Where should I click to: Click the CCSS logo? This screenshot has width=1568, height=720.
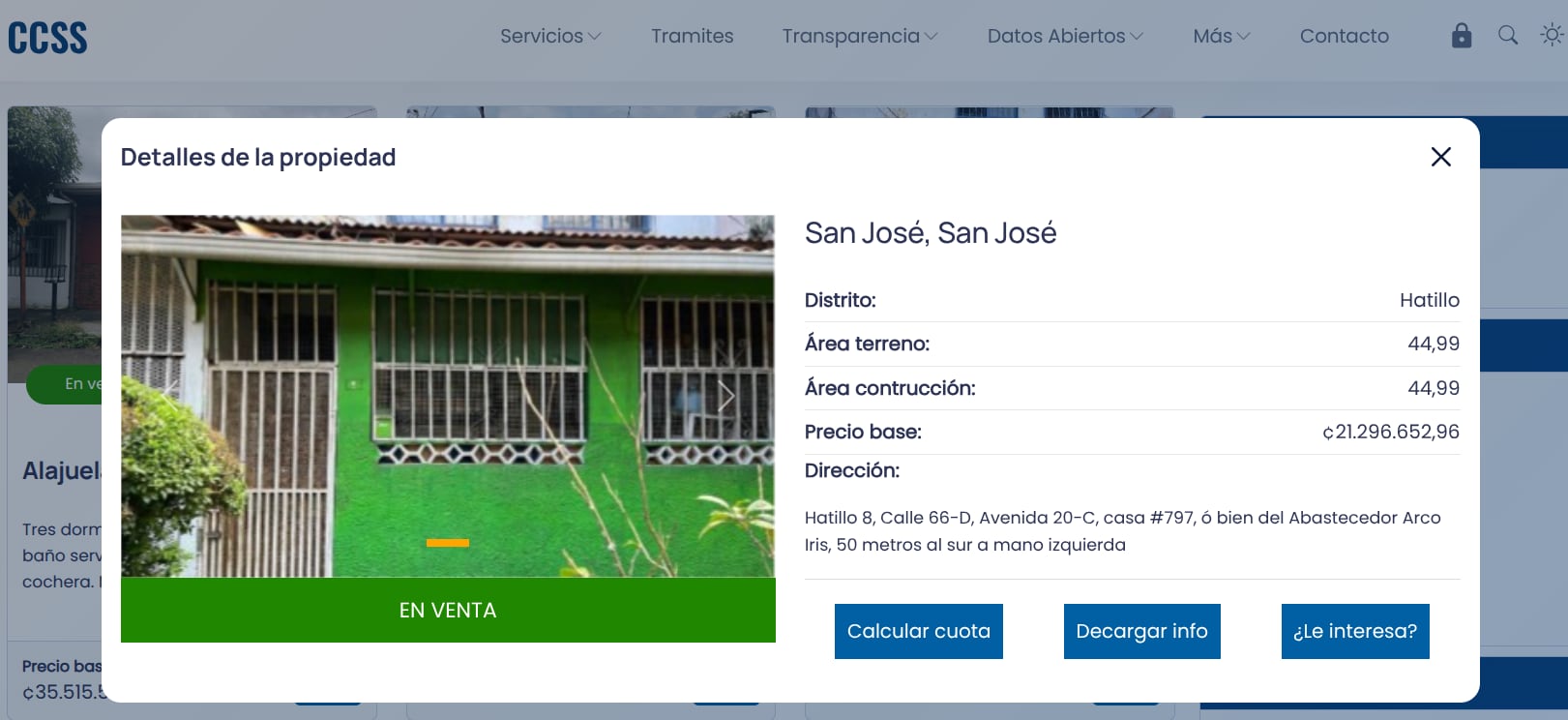point(47,37)
